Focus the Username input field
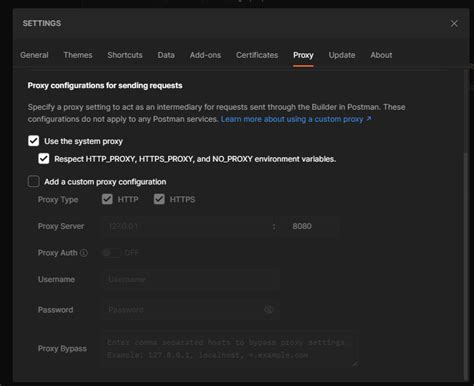The width and height of the screenshot is (474, 386). pyautogui.click(x=187, y=279)
